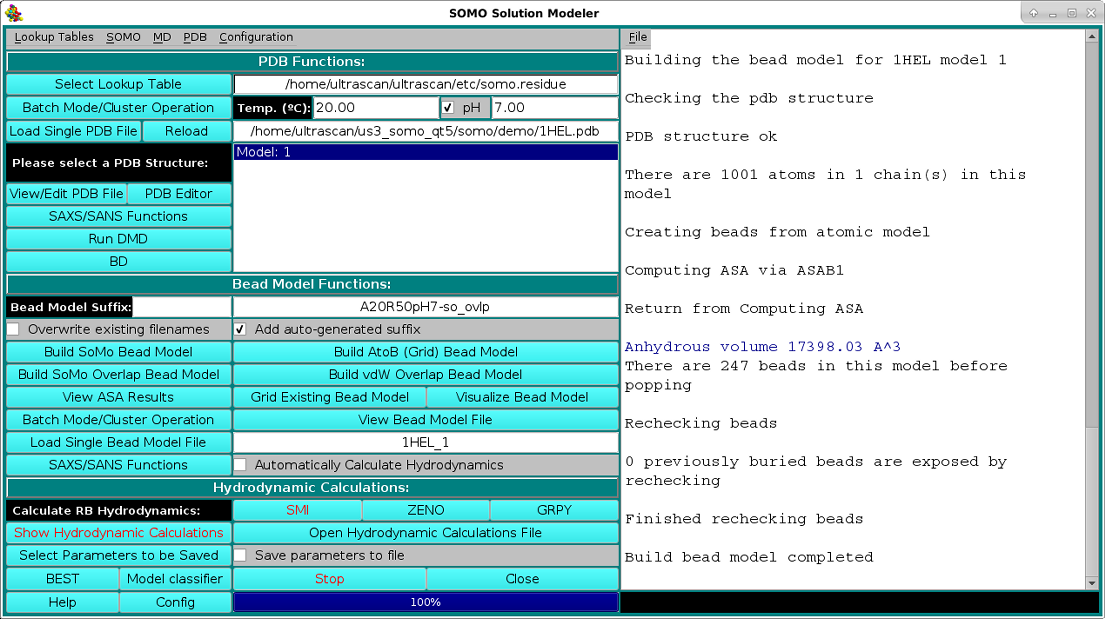Viewport: 1105px width, 619px height.
Task: Click the 100% progress bar
Action: click(426, 602)
